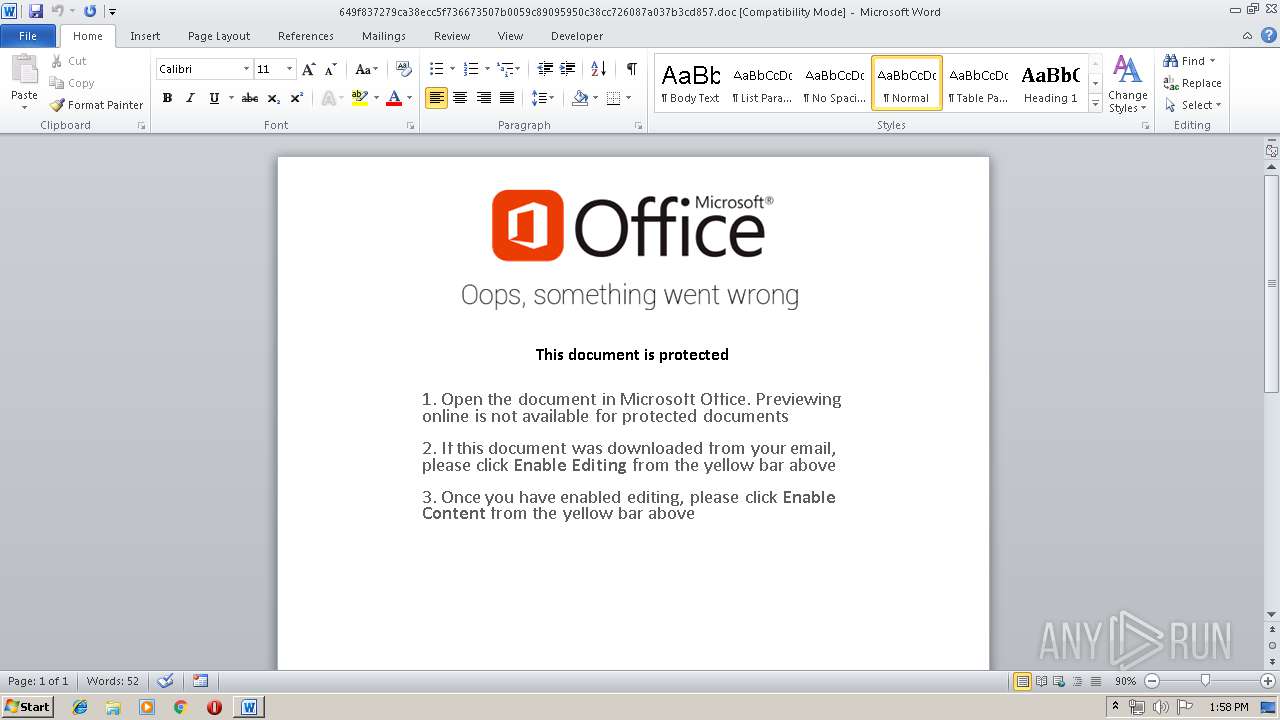Toggle Italic formatting
The width and height of the screenshot is (1280, 720).
[x=190, y=98]
